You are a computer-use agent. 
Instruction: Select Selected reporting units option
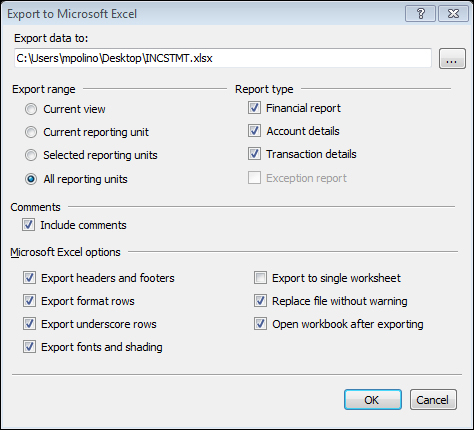31,155
